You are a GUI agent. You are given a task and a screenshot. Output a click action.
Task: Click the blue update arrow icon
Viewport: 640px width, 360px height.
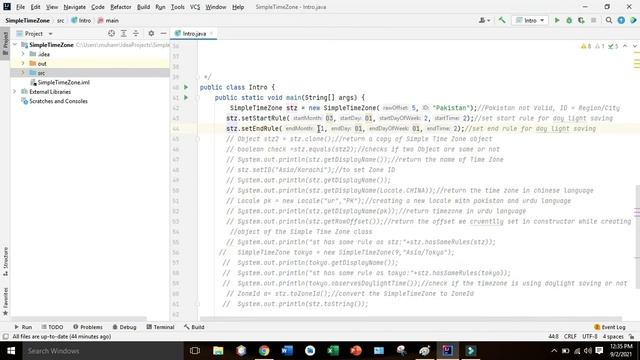pos(621,20)
